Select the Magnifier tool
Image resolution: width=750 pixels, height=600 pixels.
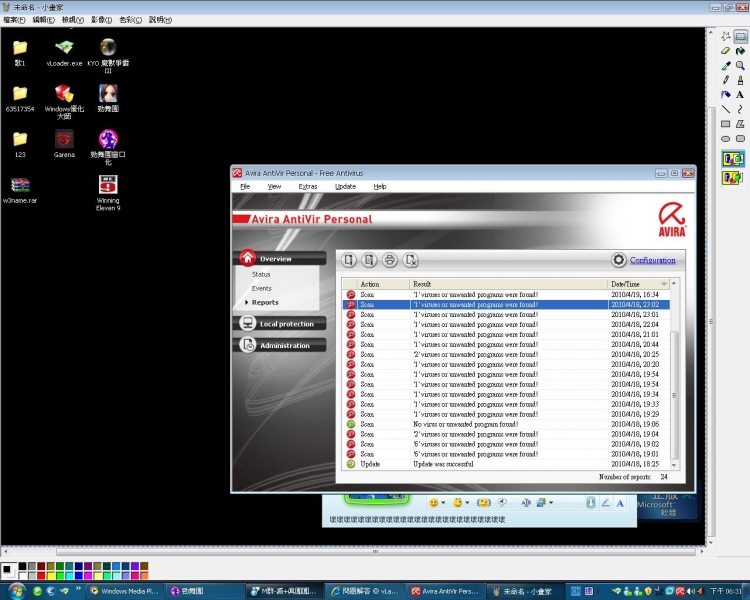point(740,66)
